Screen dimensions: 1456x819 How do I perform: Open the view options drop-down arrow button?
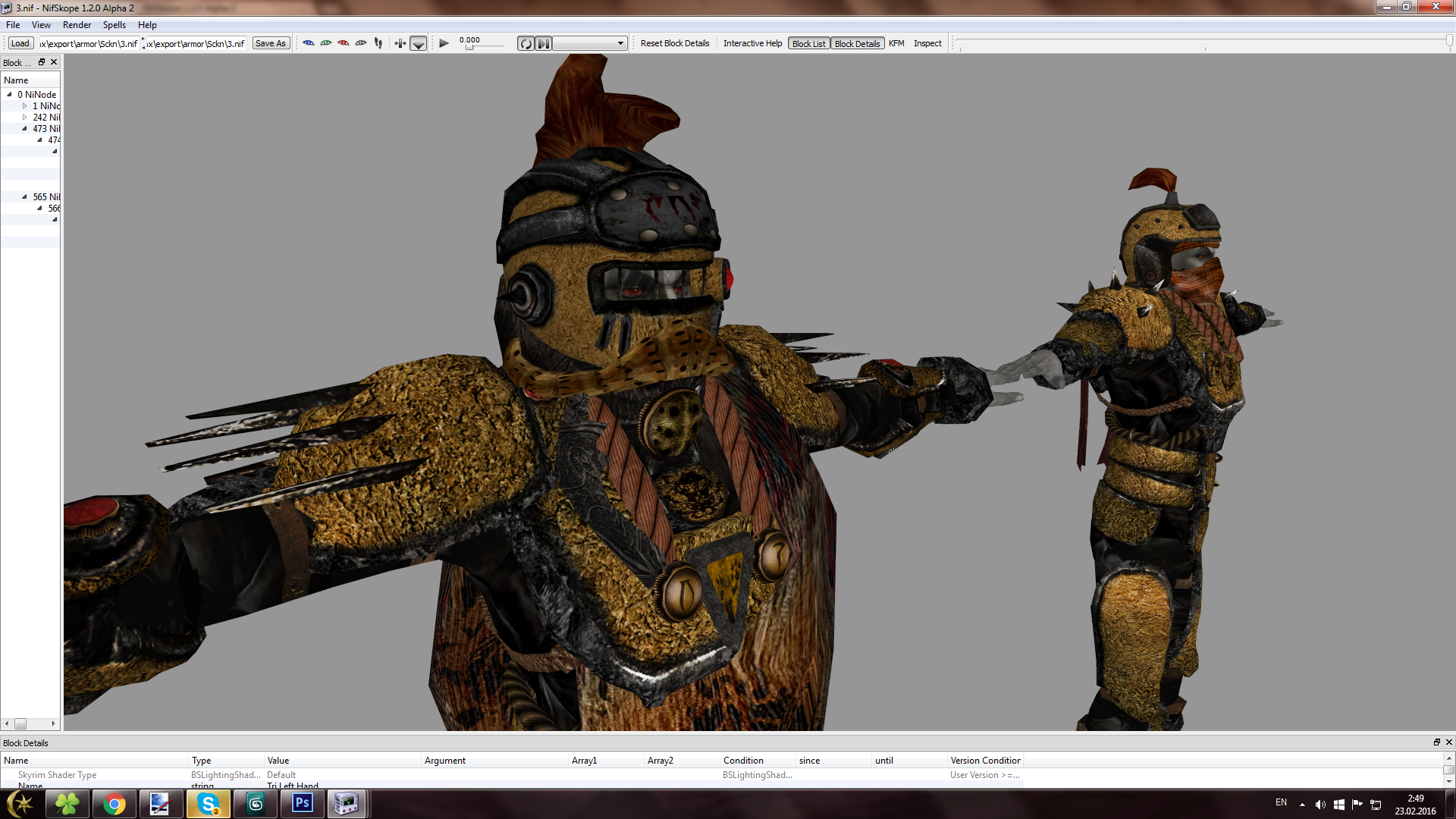click(x=419, y=44)
